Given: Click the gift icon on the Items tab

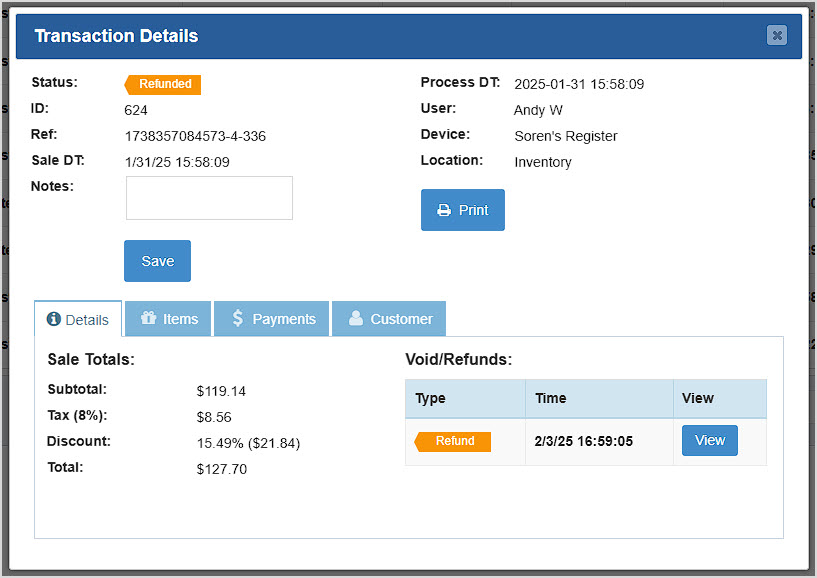Looking at the screenshot, I should pos(147,318).
